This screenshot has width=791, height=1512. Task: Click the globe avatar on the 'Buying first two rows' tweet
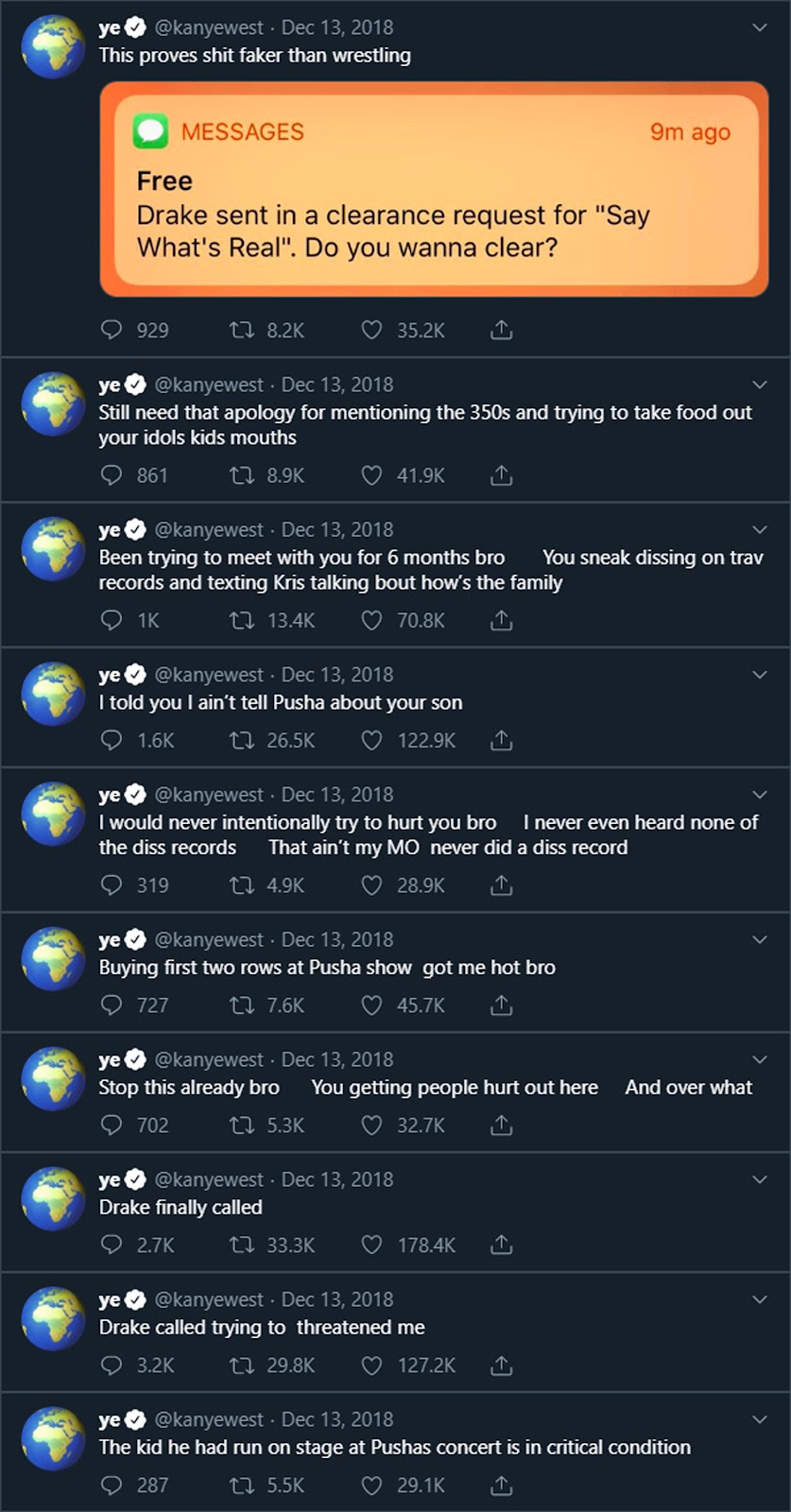pyautogui.click(x=54, y=958)
